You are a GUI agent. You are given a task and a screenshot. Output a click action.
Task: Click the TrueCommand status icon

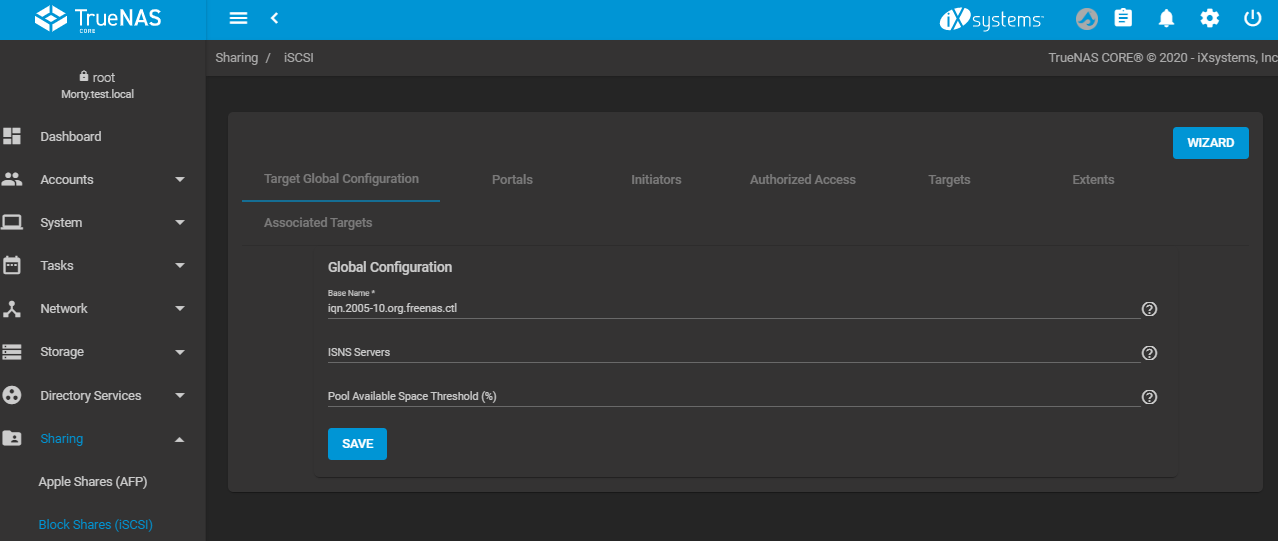click(x=1086, y=19)
